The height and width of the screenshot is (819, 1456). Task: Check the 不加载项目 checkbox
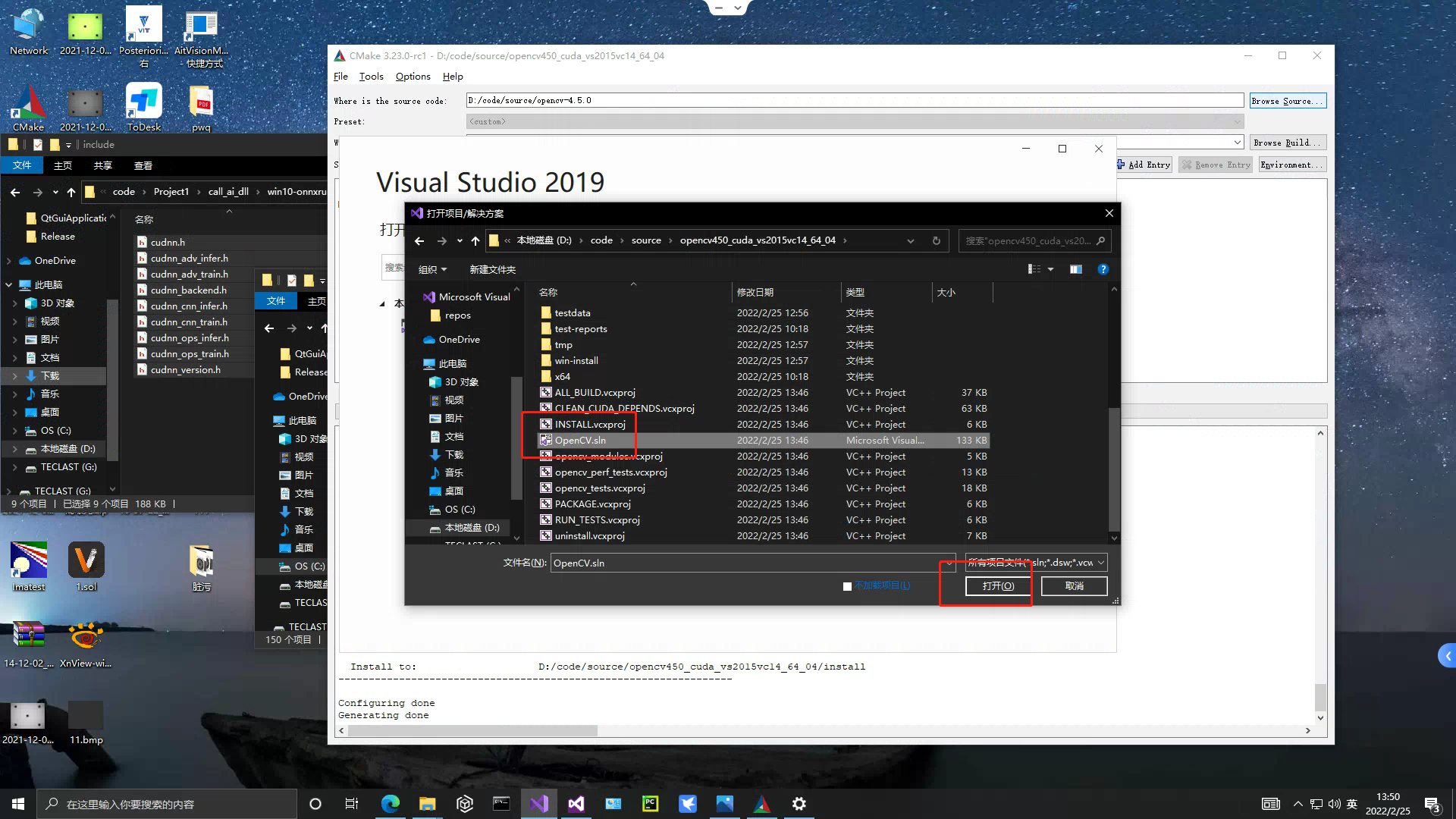847,586
